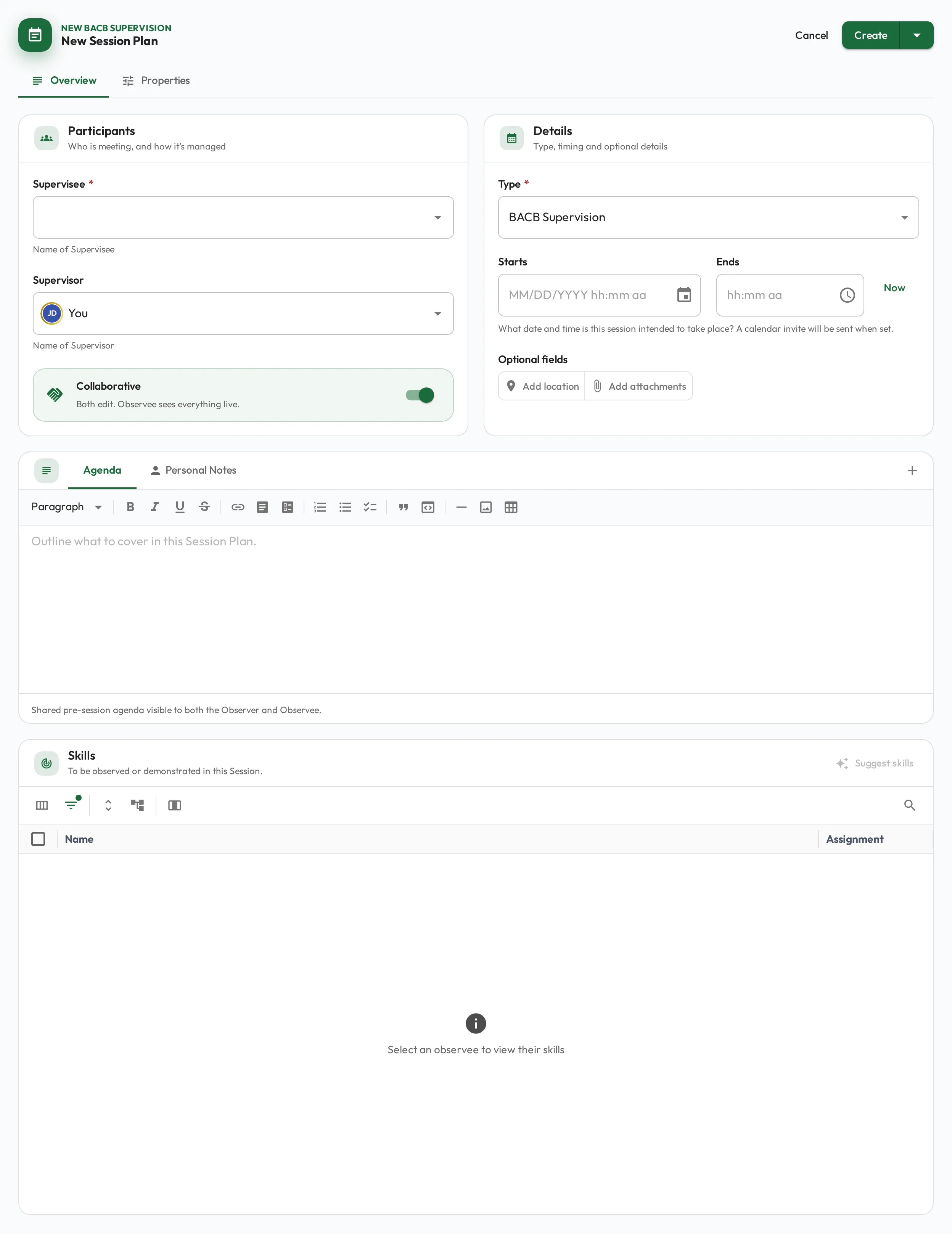Open the Supervisor dropdown showing You
This screenshot has height=1234, width=952.
[x=243, y=313]
